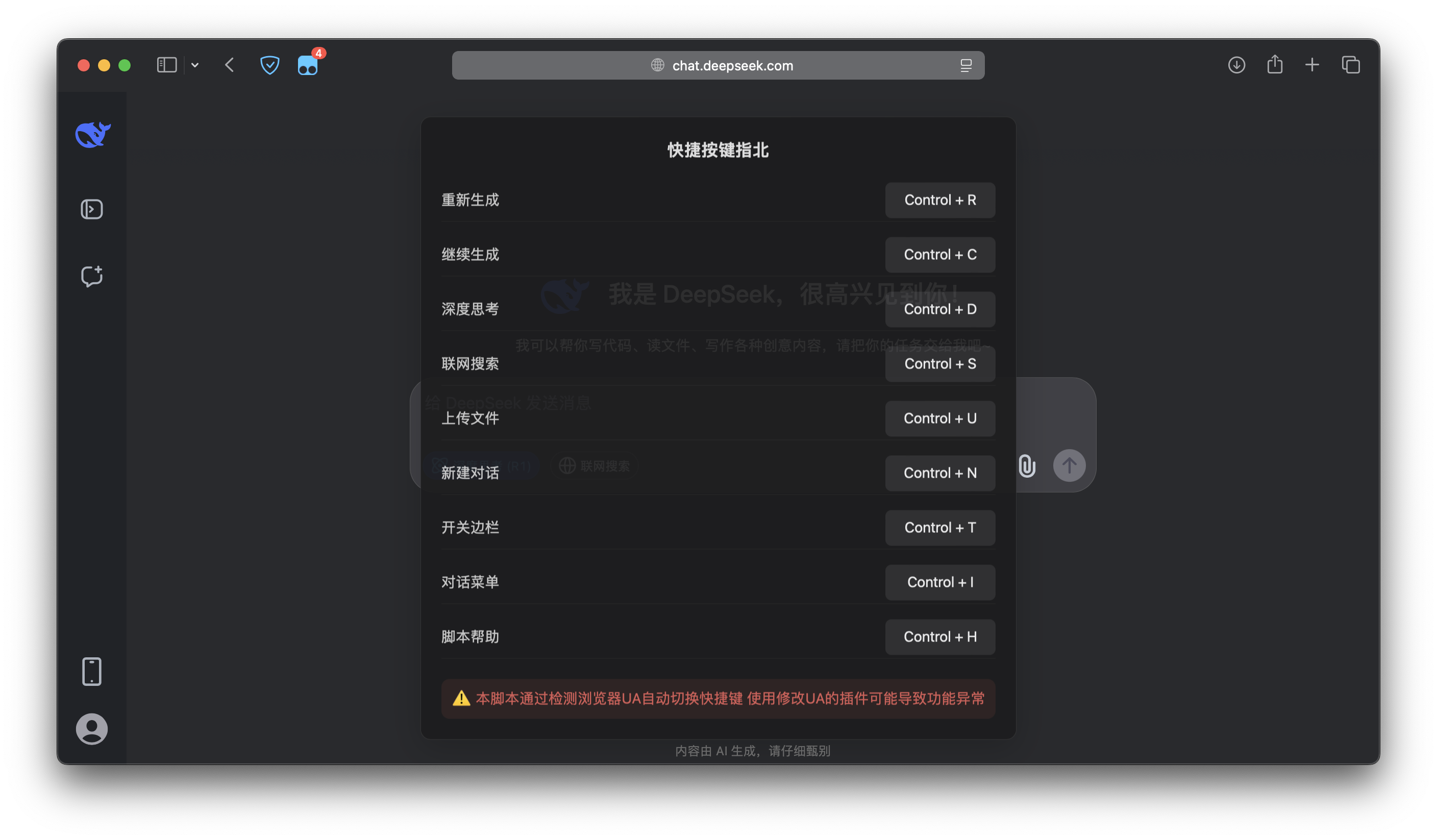Screen dimensions: 1437x840
Task: Click the Control + H script help button
Action: click(x=940, y=636)
